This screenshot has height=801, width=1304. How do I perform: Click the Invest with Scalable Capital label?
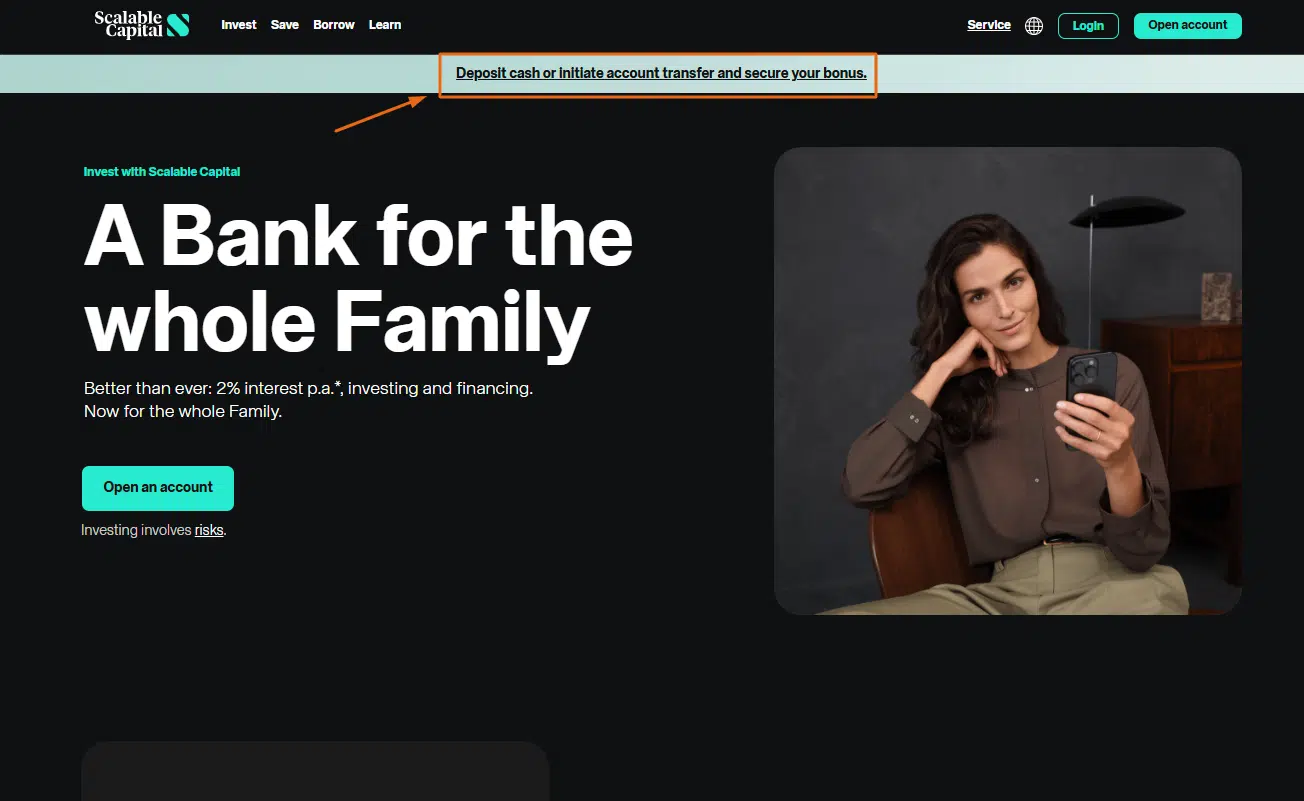162,172
